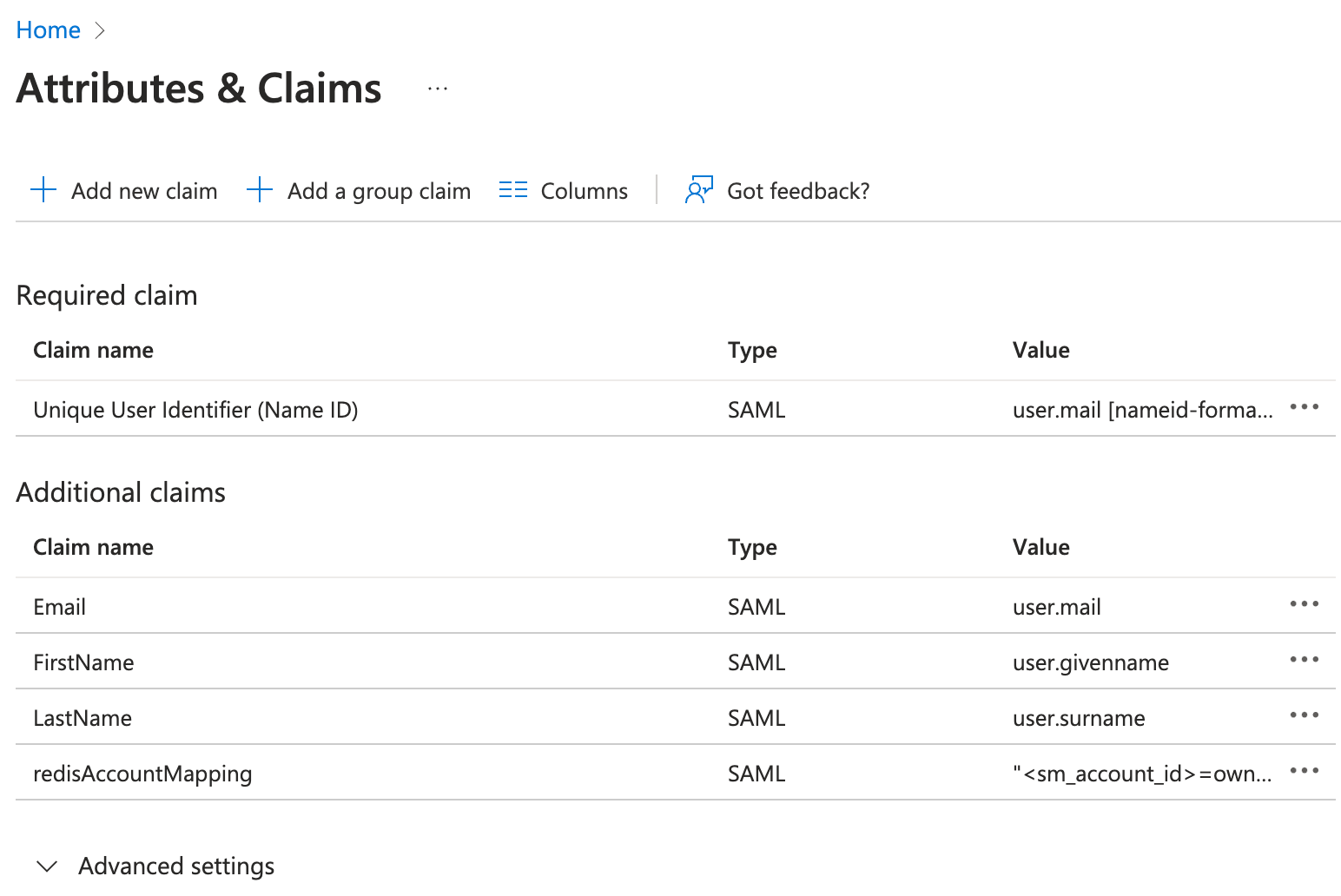The width and height of the screenshot is (1341, 896).
Task: Open more options for the FirstName claim
Action: [1304, 660]
